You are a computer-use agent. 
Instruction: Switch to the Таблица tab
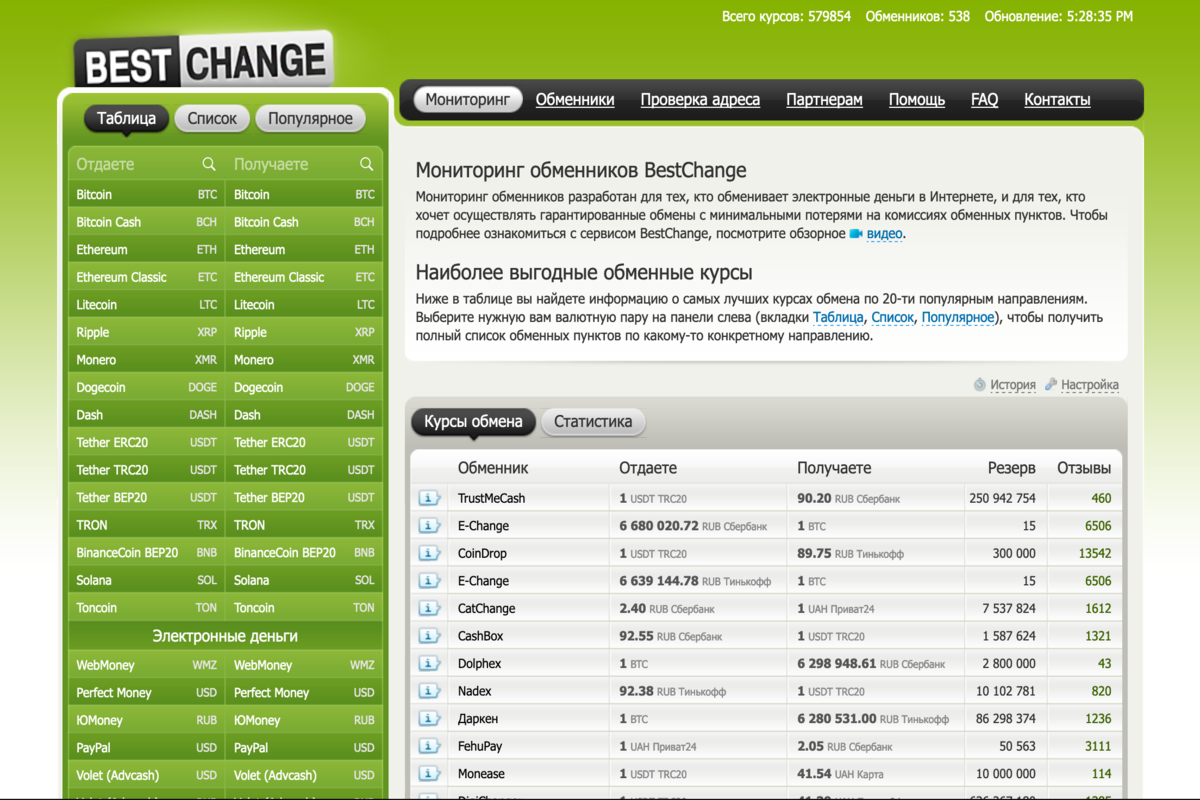coord(127,118)
